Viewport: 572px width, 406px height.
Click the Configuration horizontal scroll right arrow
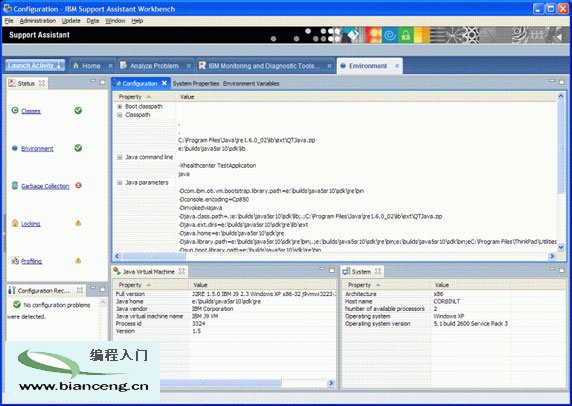coord(552,256)
